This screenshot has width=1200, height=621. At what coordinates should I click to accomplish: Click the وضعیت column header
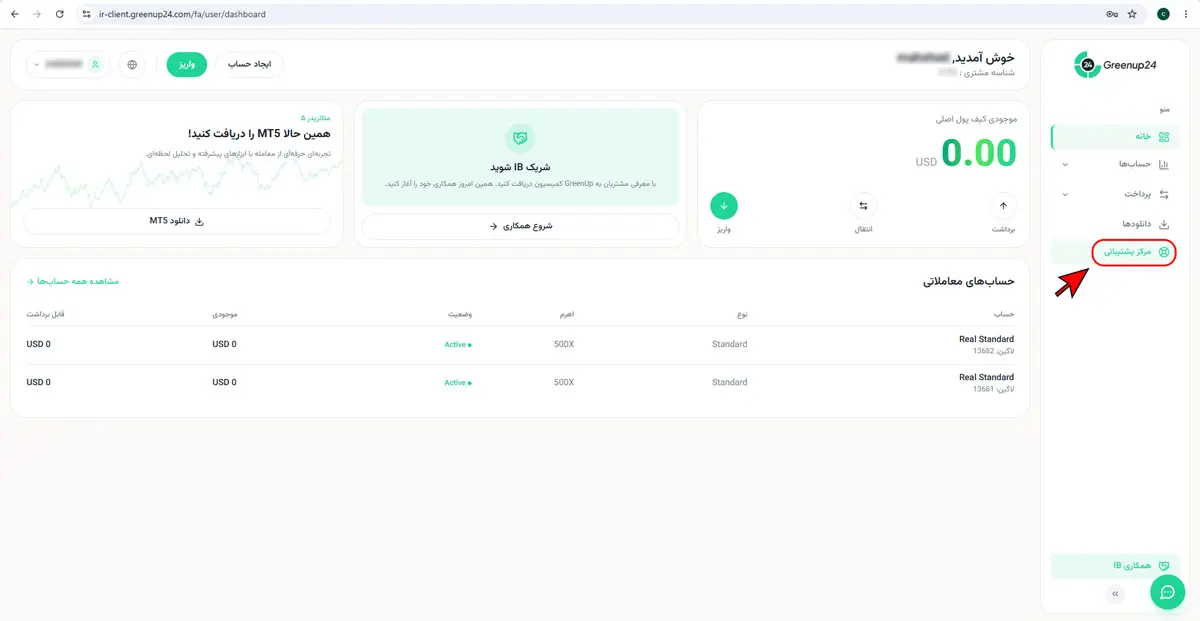461,314
